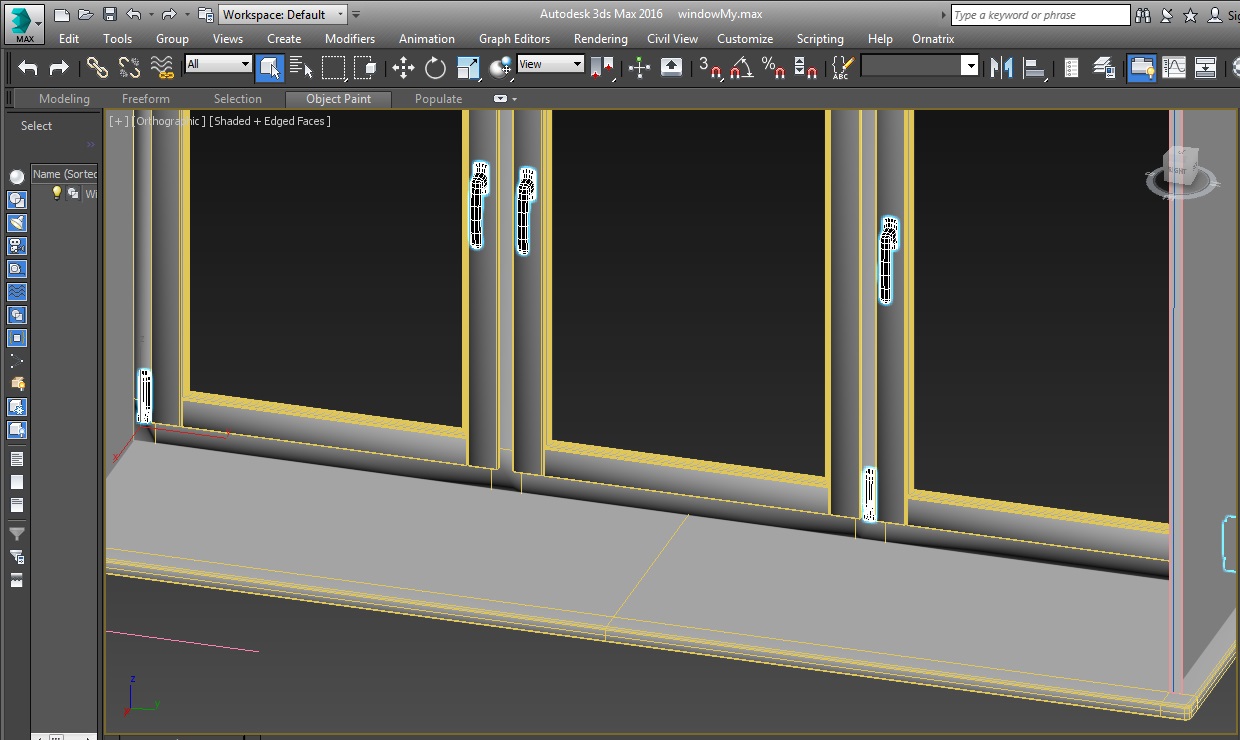1240x740 pixels.
Task: Open the View reference coordinate dropdown
Action: (550, 64)
